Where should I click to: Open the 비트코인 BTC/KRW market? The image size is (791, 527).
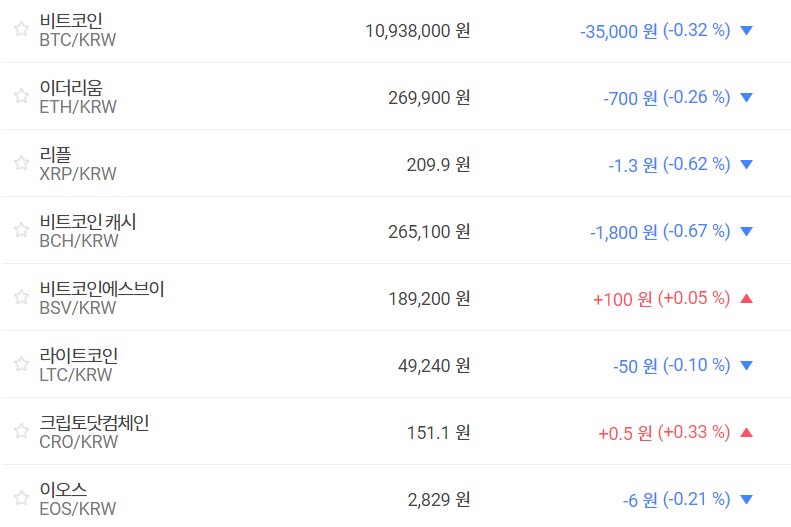(71, 21)
